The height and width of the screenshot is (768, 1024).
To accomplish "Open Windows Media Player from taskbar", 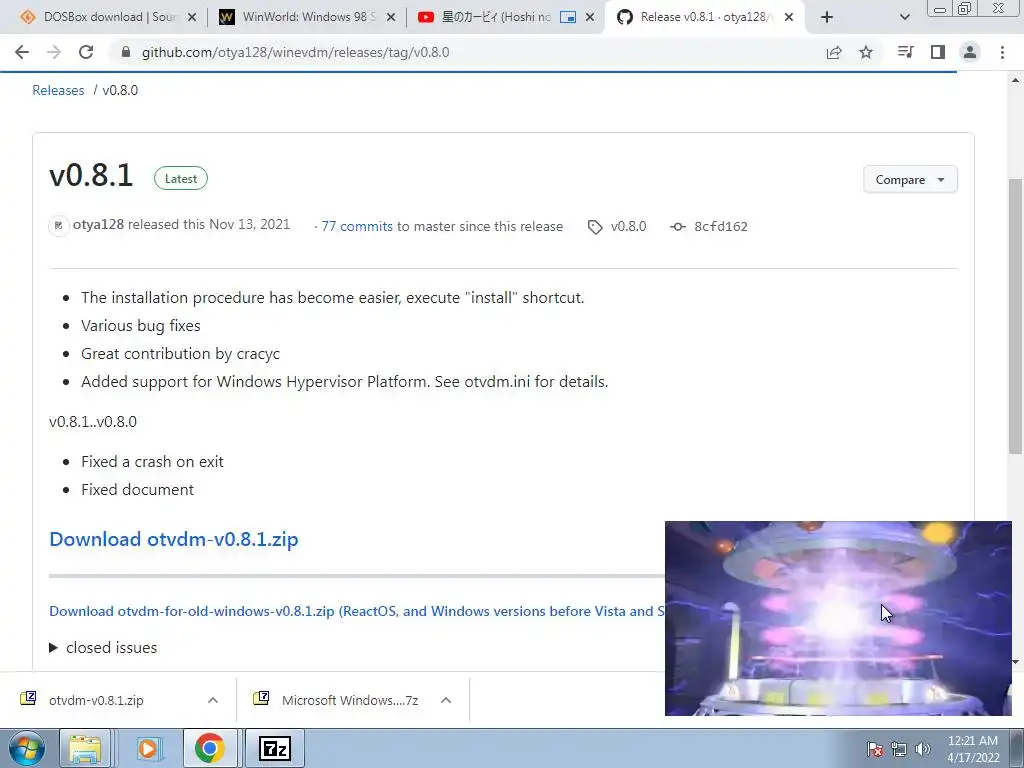I will (x=148, y=748).
